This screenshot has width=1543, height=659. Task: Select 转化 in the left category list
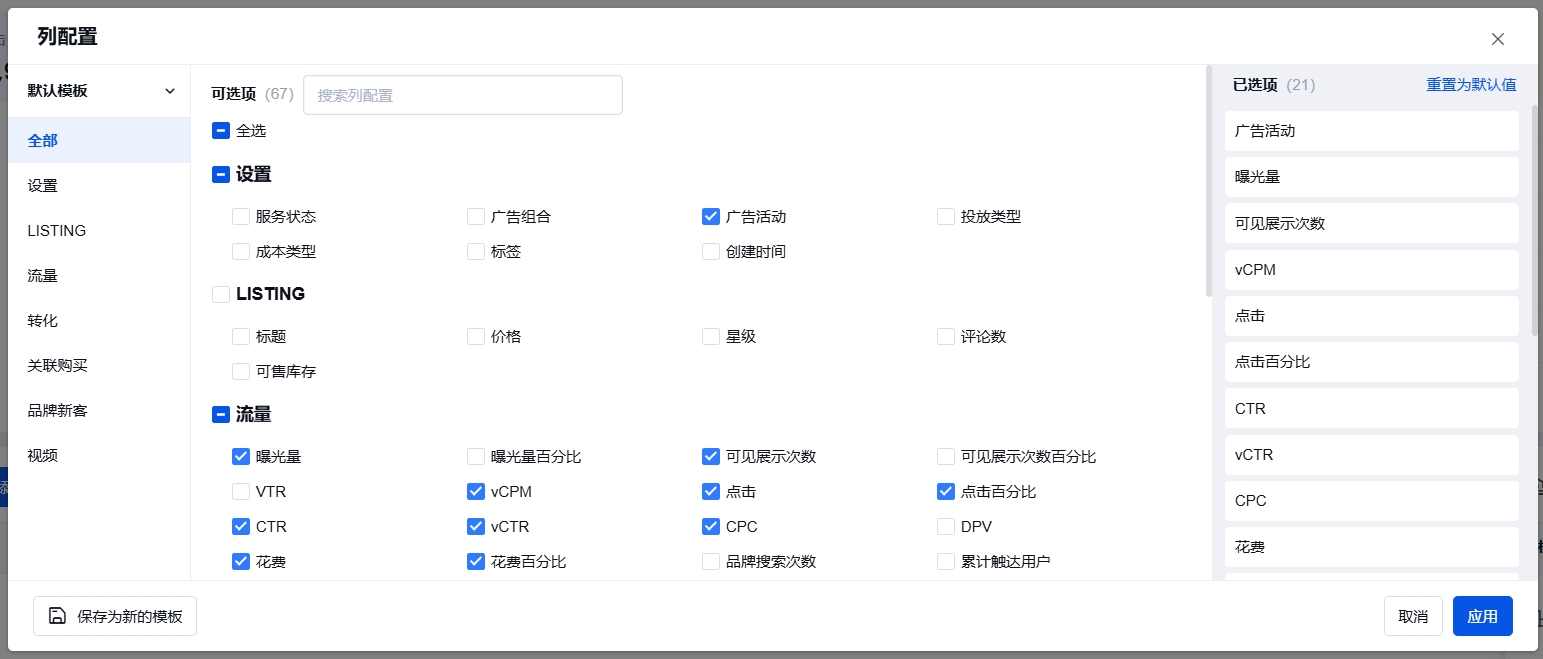(43, 321)
